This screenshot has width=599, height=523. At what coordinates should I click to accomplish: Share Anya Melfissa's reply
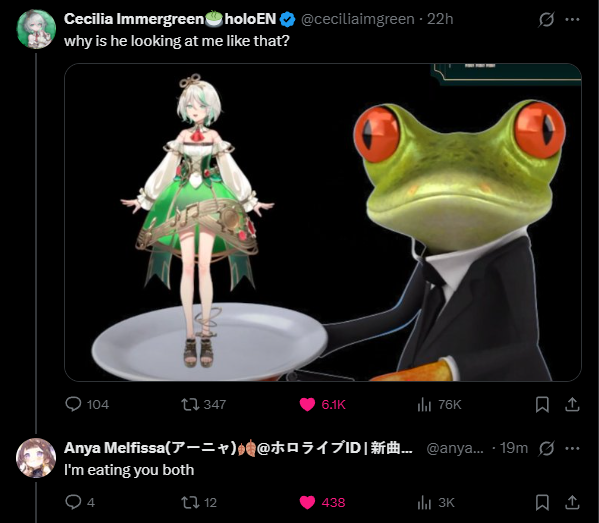point(572,502)
